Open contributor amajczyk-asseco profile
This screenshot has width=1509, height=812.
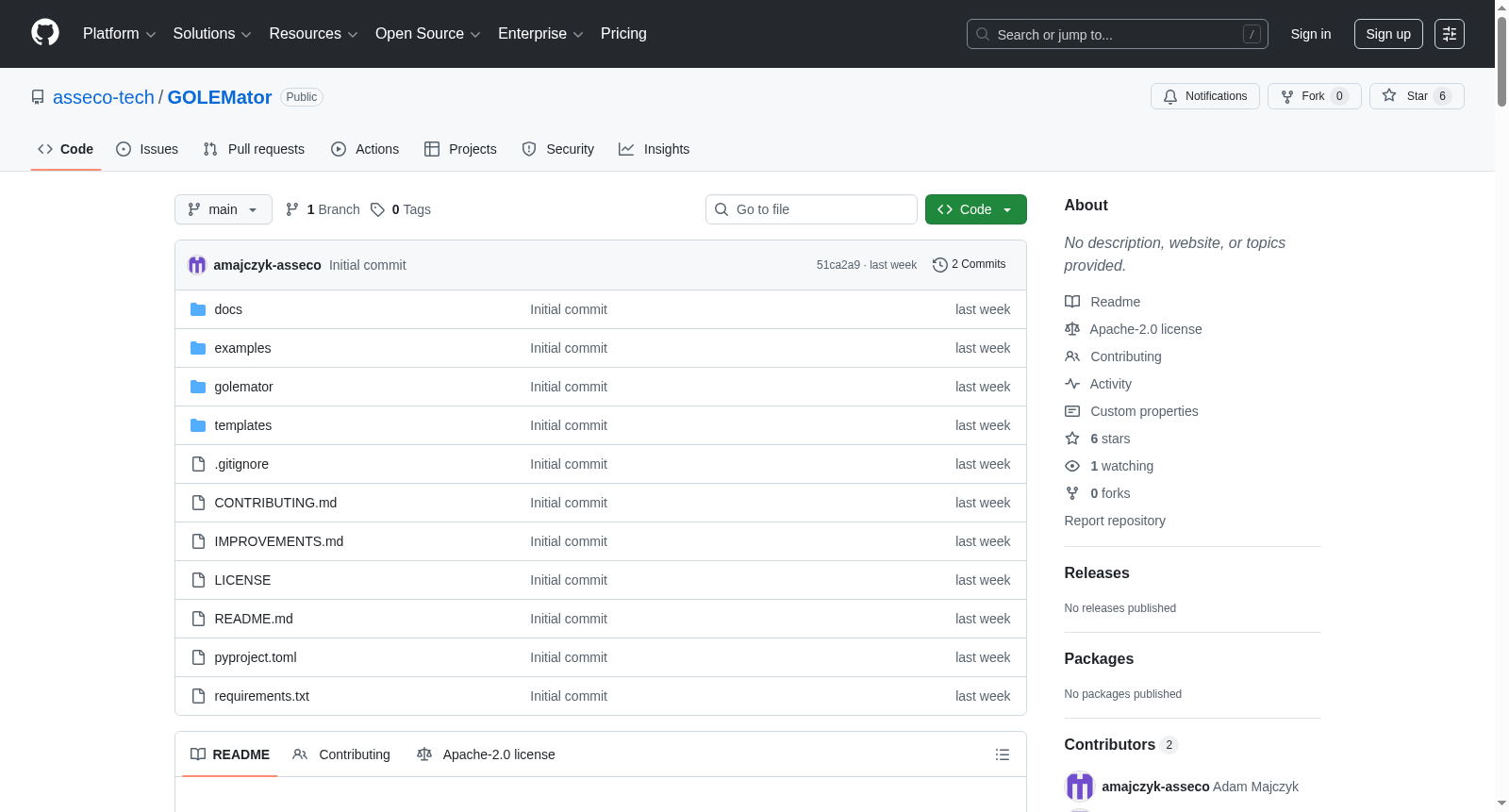(1155, 787)
